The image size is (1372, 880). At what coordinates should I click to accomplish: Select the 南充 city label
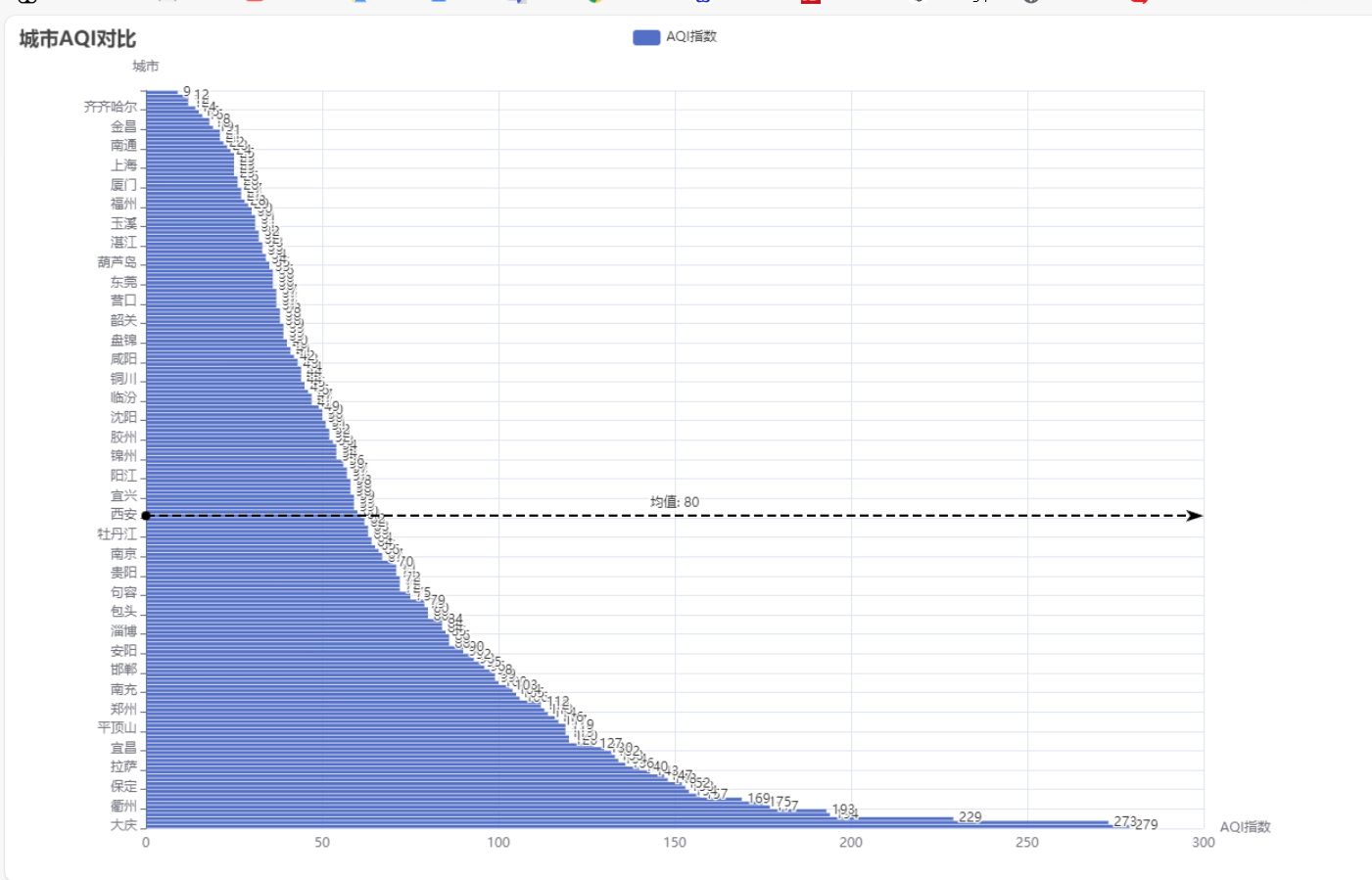(x=124, y=689)
